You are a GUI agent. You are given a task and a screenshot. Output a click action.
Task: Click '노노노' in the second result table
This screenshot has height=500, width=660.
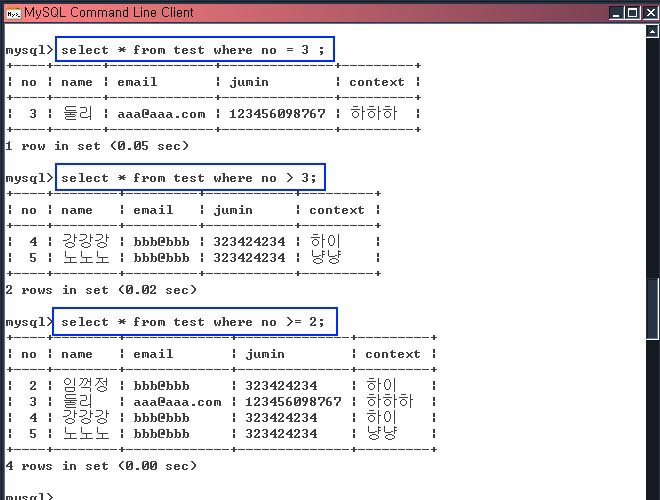(85, 257)
